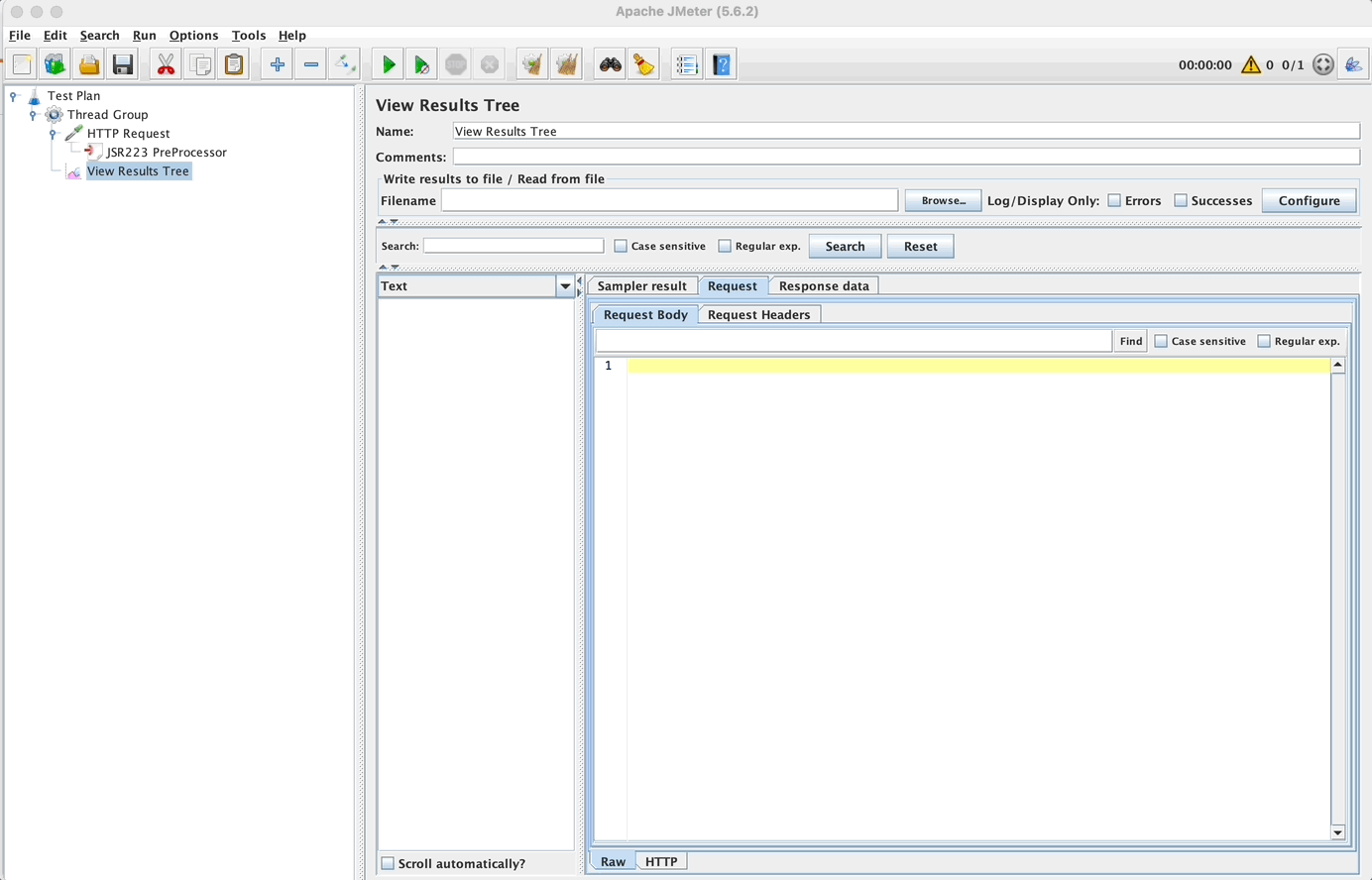Toggle Regular exp. beside the Search field
This screenshot has height=880, width=1372.
tap(725, 247)
